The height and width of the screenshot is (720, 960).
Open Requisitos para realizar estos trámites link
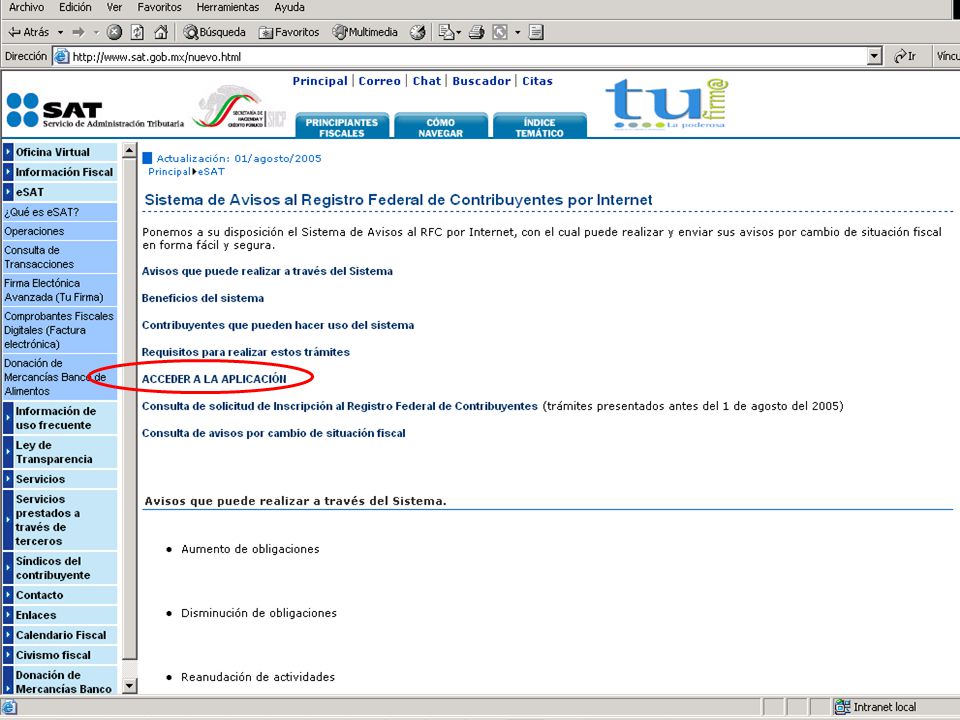[x=246, y=352]
